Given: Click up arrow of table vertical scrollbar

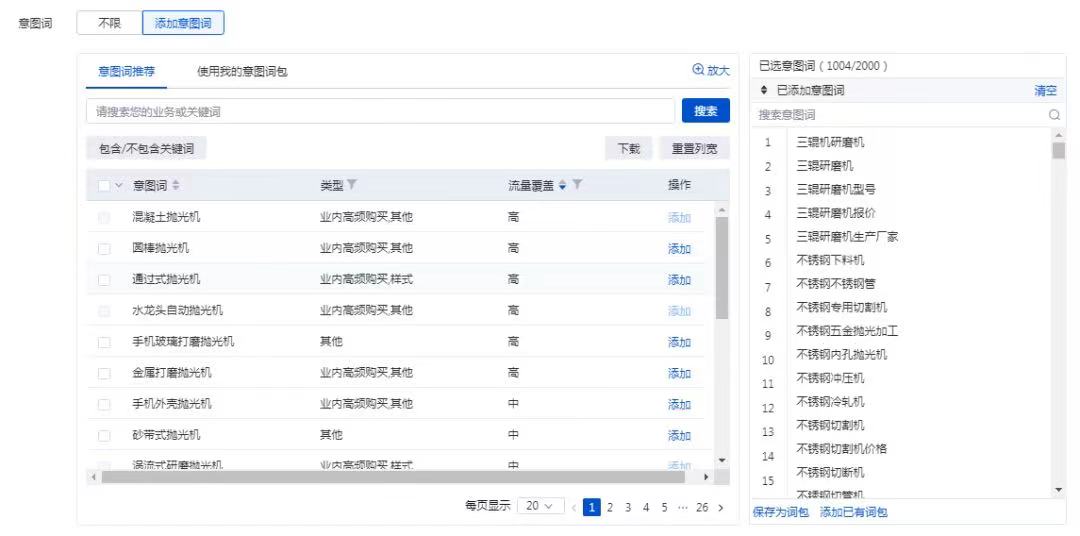Looking at the screenshot, I should pos(722,209).
